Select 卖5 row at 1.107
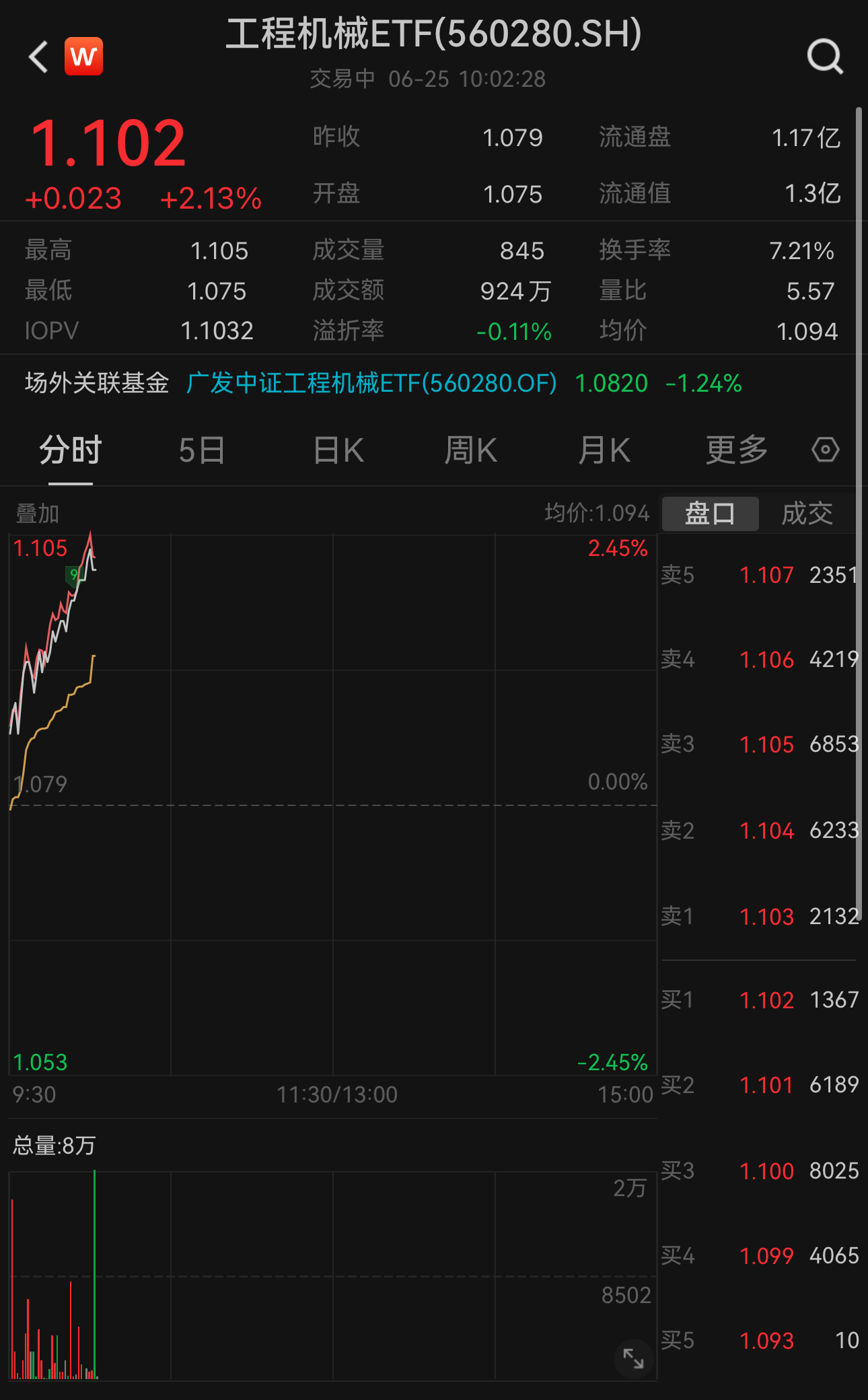 coord(760,575)
